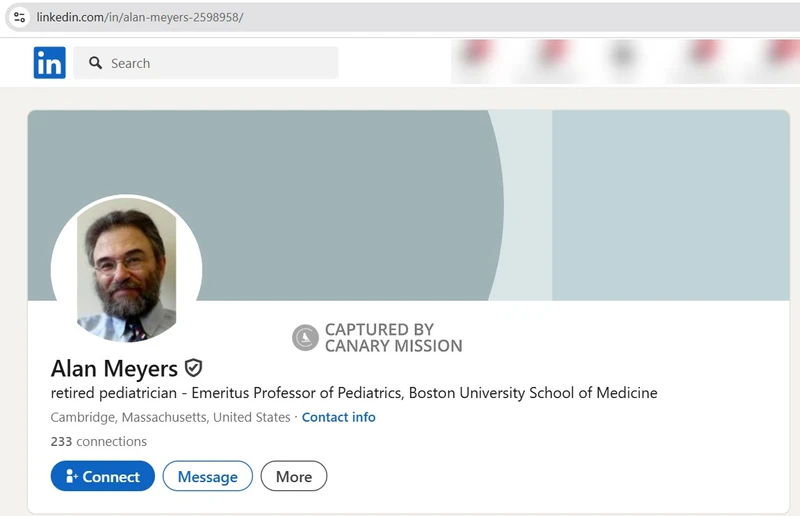Click the LinkedIn logo icon

49,63
